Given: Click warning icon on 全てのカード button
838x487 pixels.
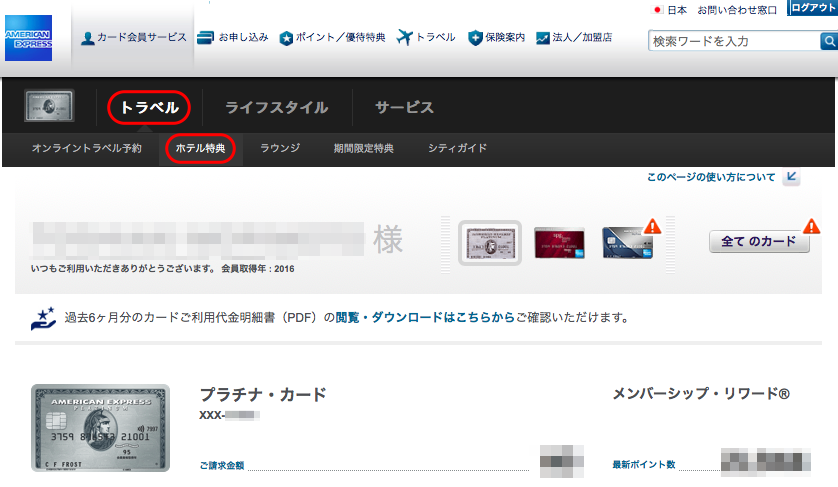Looking at the screenshot, I should [811, 227].
